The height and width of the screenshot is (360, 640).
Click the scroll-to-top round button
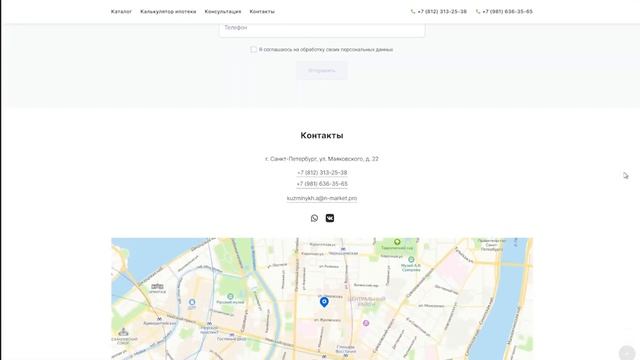pyautogui.click(x=627, y=353)
